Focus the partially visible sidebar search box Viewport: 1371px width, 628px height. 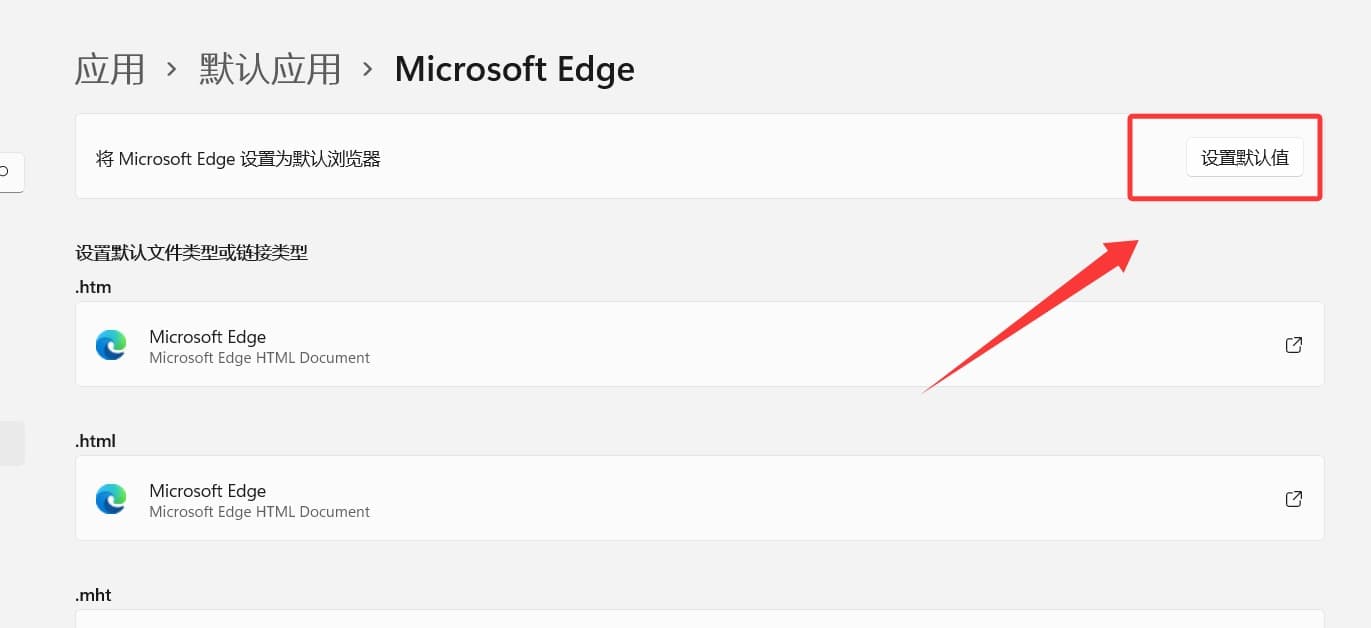[x=11, y=172]
